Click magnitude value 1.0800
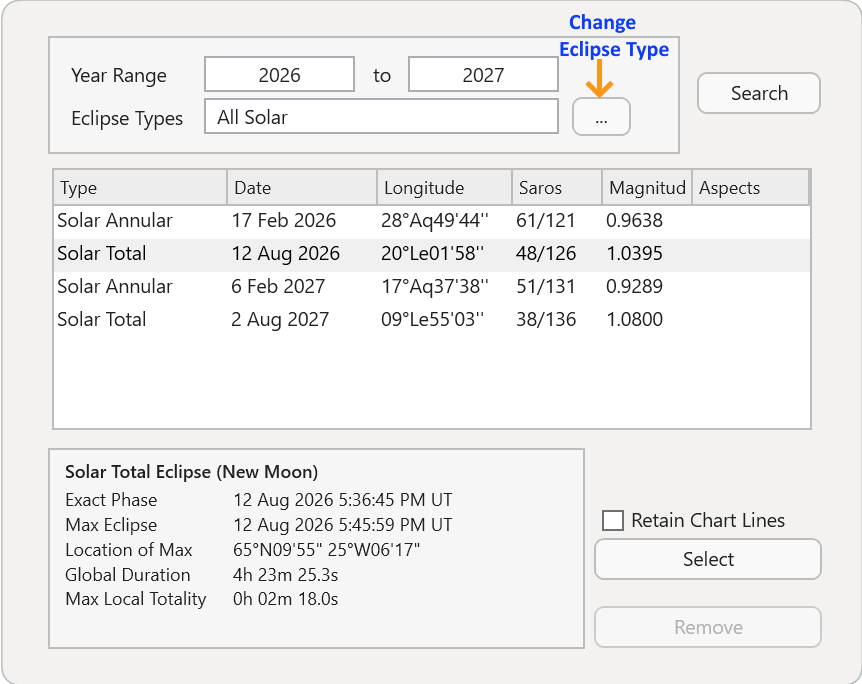862x684 pixels. coord(634,319)
